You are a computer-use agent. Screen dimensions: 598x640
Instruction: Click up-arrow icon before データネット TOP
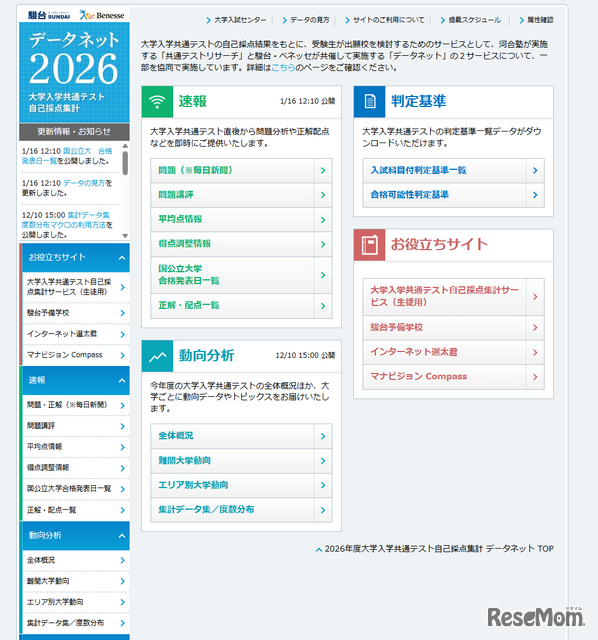tap(319, 550)
